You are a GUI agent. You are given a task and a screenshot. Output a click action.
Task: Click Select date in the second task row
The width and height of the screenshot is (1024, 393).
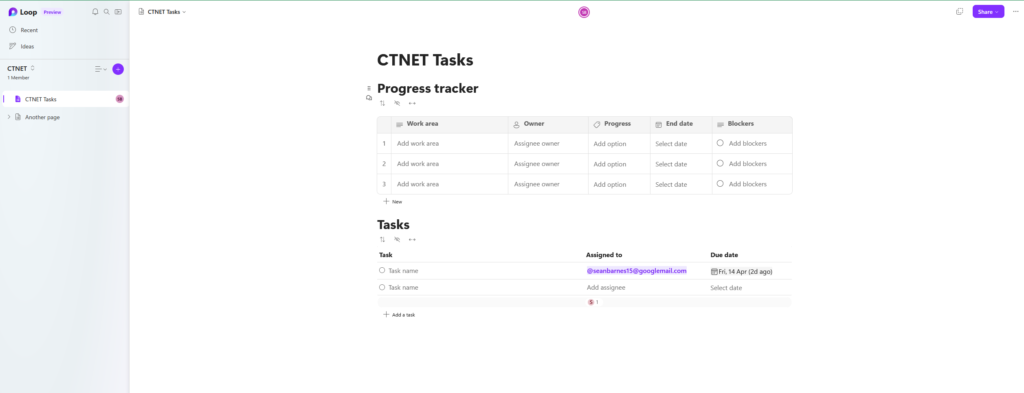[726, 288]
